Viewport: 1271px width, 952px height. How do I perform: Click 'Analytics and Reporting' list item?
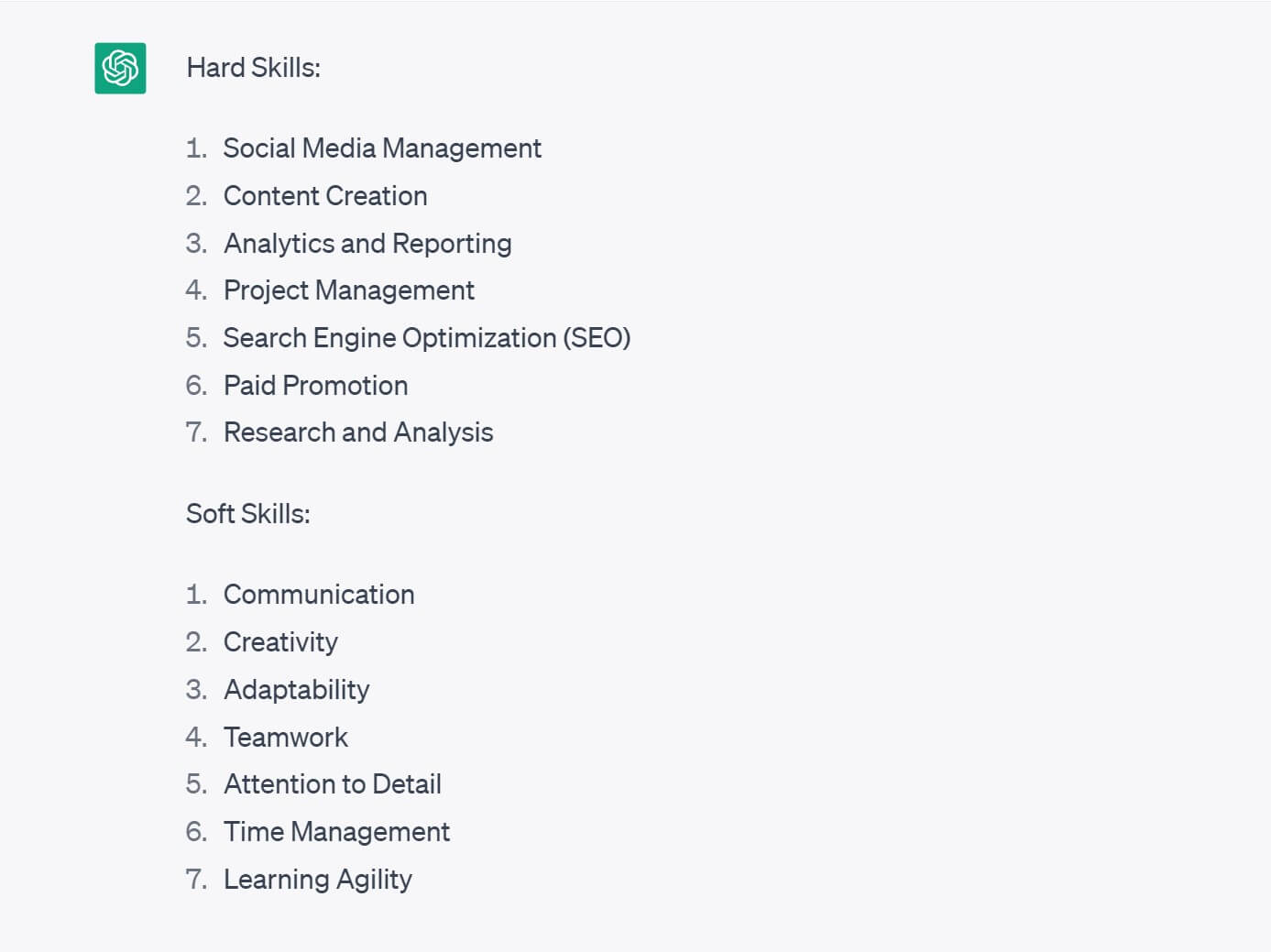coord(367,244)
